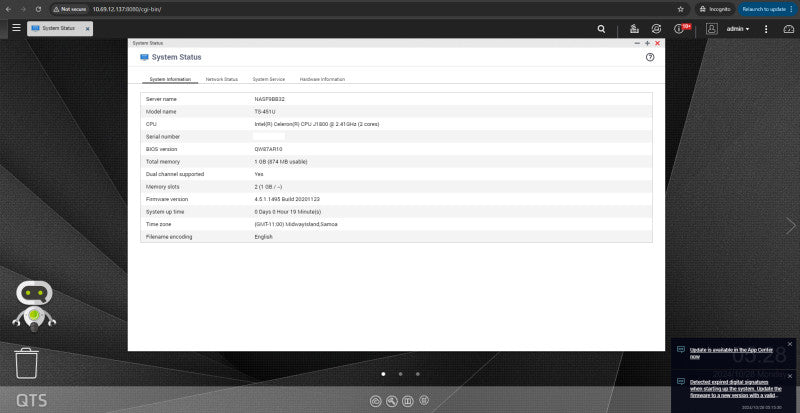The height and width of the screenshot is (413, 800).
Task: Select the second desktop page dot
Action: tap(401, 374)
